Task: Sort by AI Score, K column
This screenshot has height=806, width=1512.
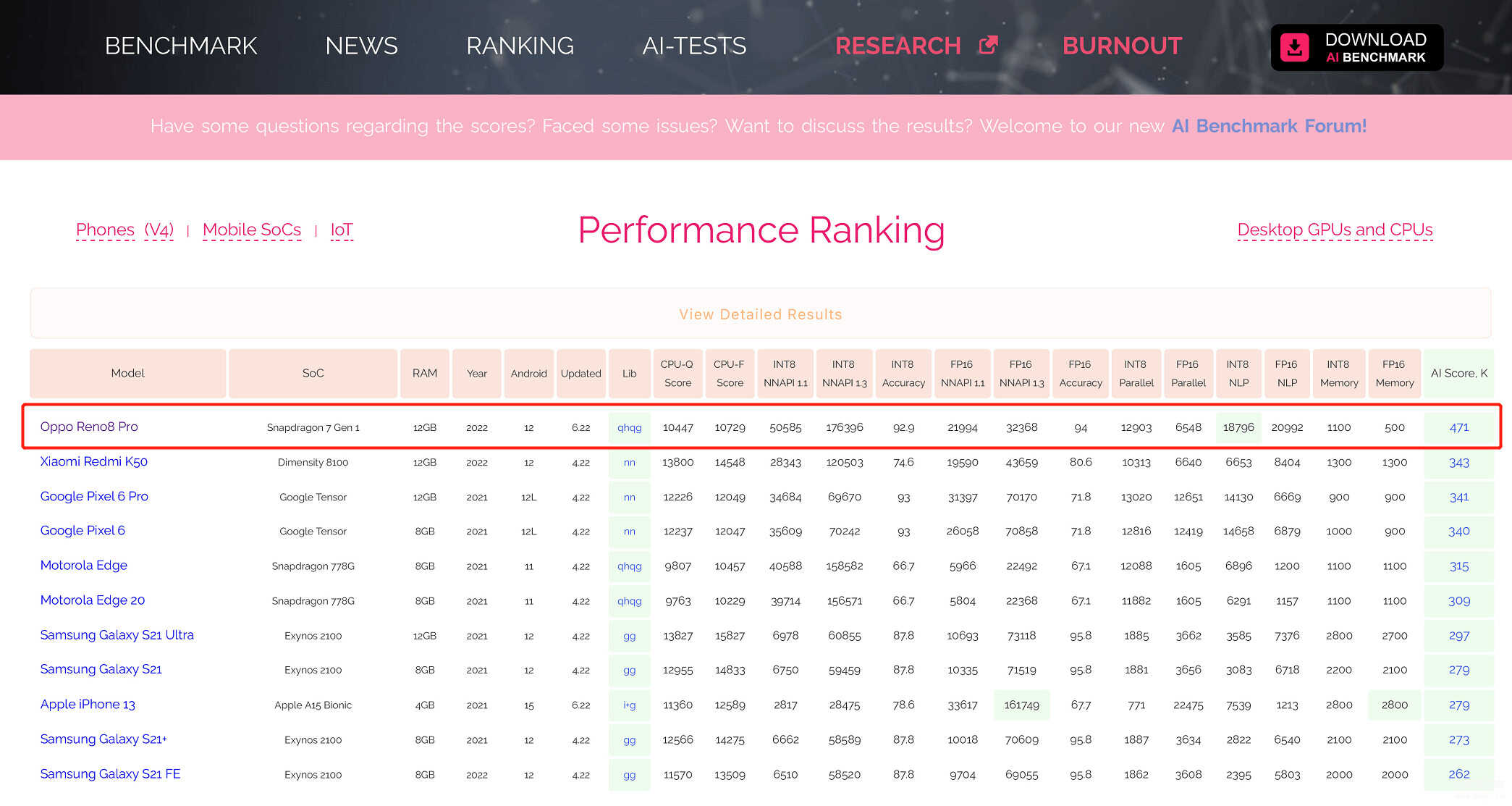Action: [x=1458, y=373]
